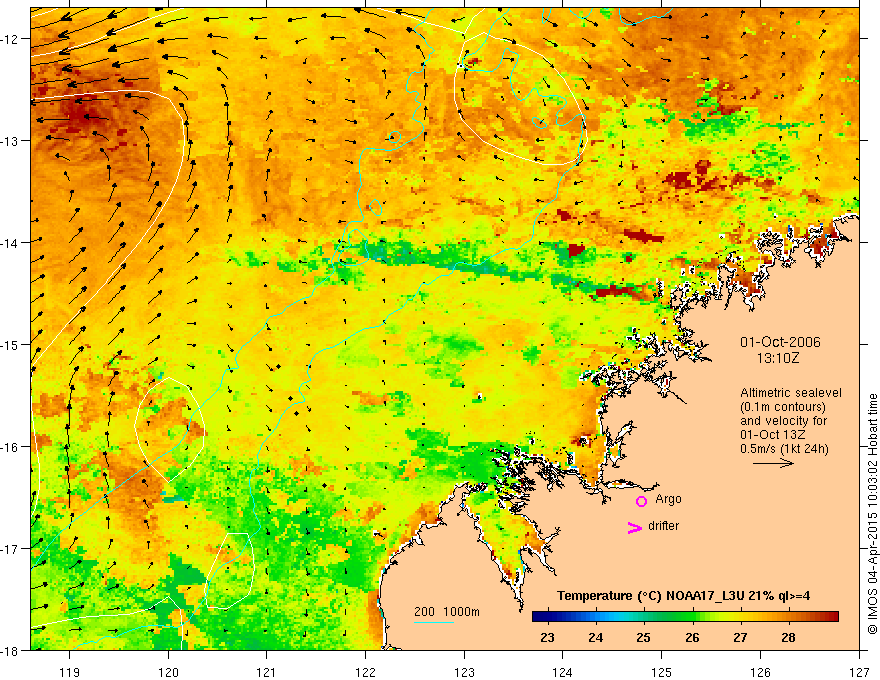The width and height of the screenshot is (880, 680).
Task: Click the color bar value 24
Action: (595, 637)
